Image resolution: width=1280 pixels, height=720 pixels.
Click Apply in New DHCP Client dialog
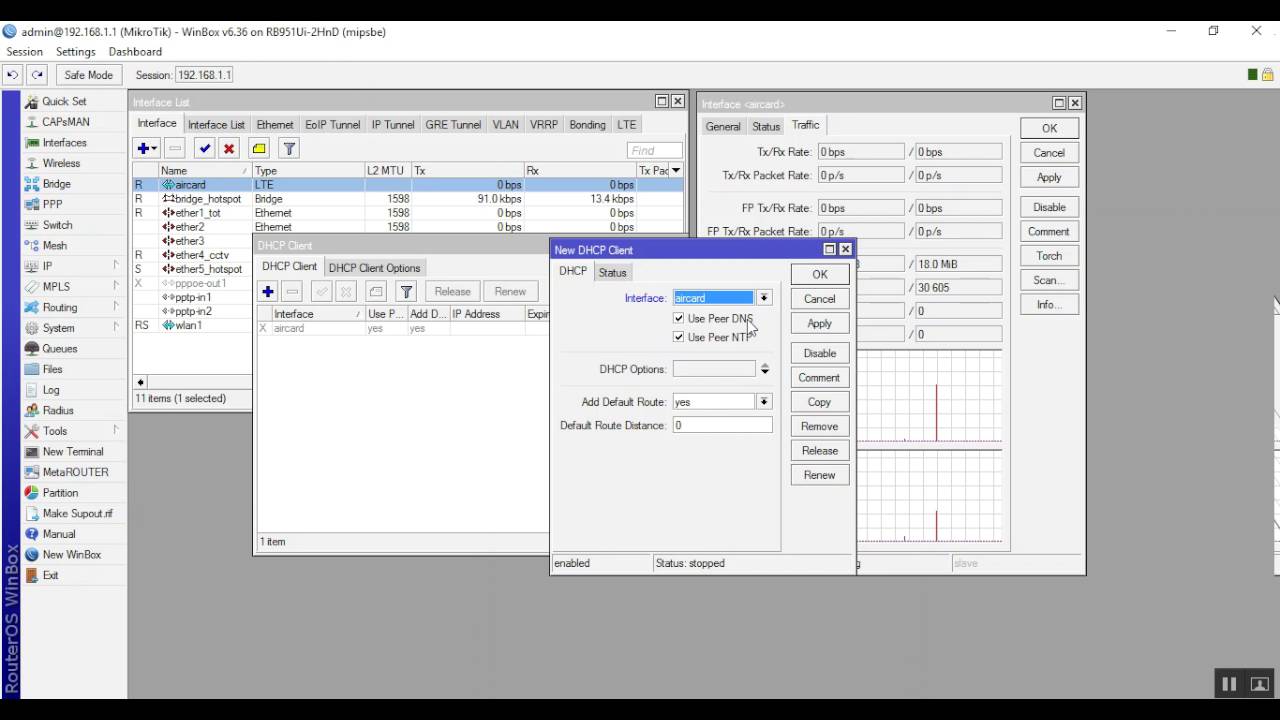click(820, 323)
